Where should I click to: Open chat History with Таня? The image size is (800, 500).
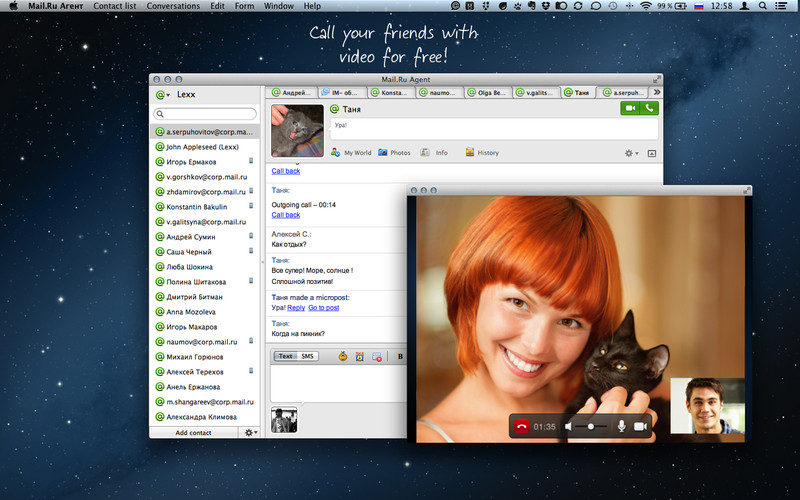pos(482,153)
